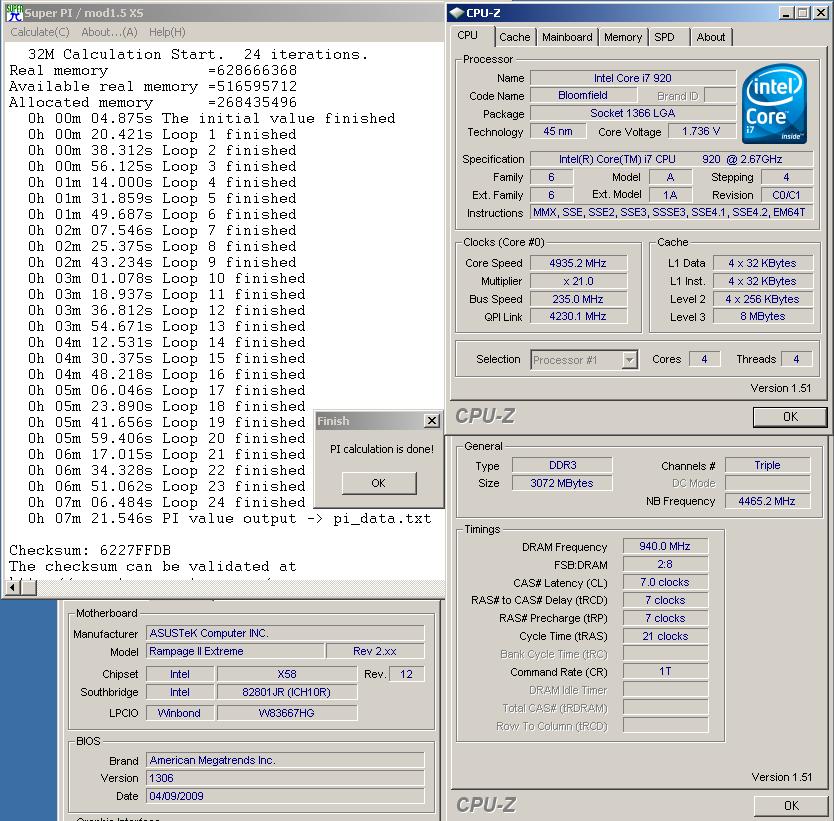Click the Model field Rampage II Extreme
The image size is (834, 821).
tap(235, 651)
